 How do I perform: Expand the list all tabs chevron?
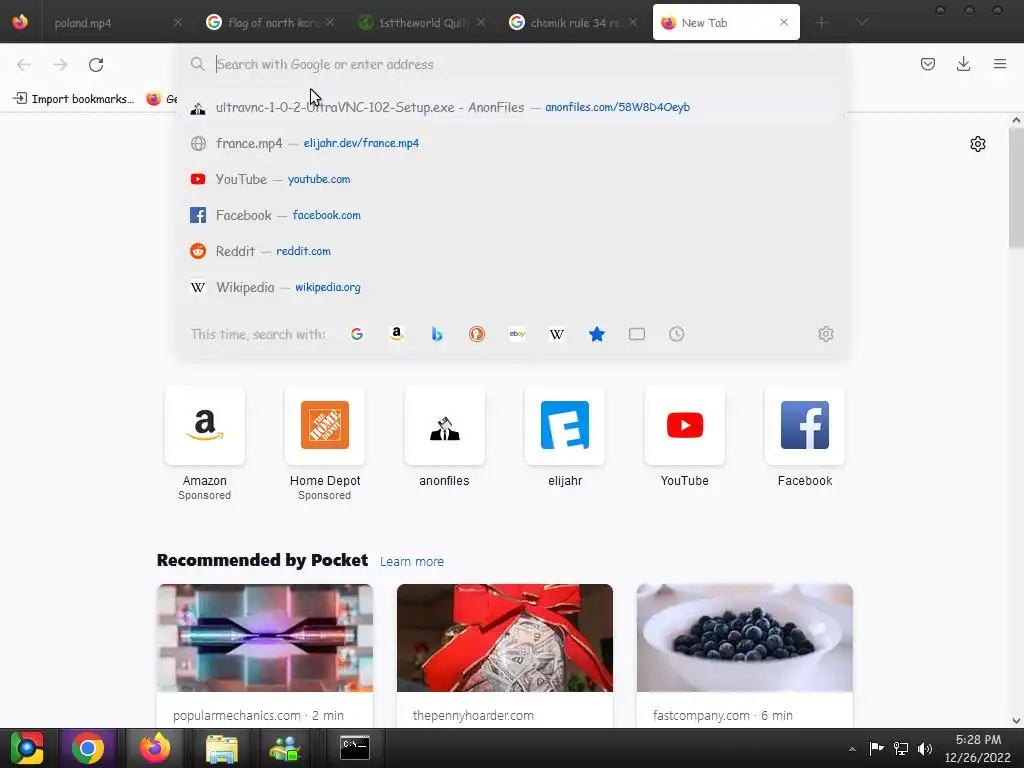pyautogui.click(x=862, y=23)
